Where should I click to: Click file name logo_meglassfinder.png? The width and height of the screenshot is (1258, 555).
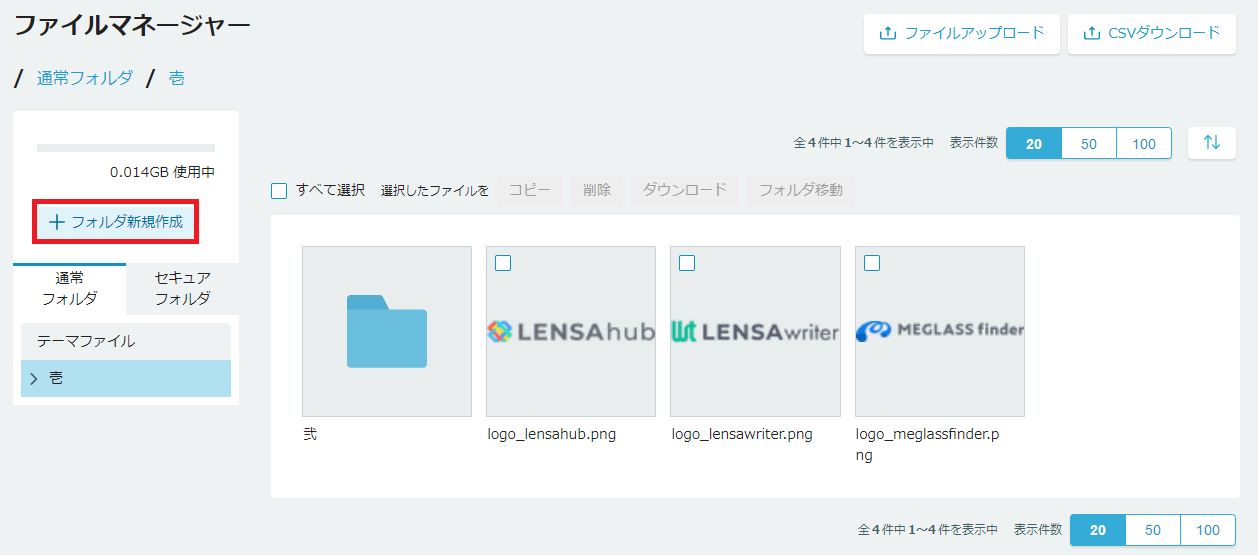point(928,444)
